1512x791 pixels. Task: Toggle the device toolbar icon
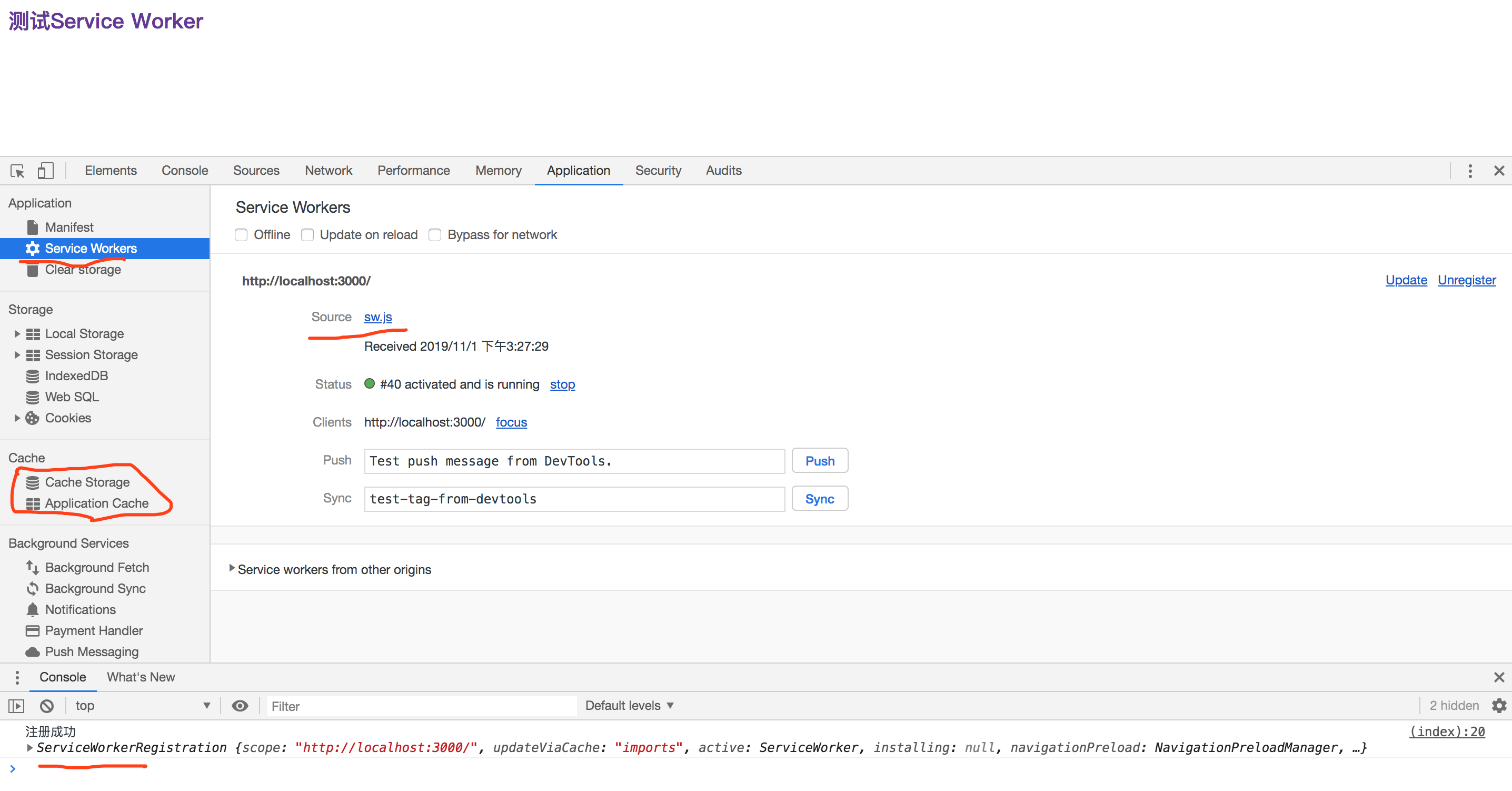(x=45, y=171)
